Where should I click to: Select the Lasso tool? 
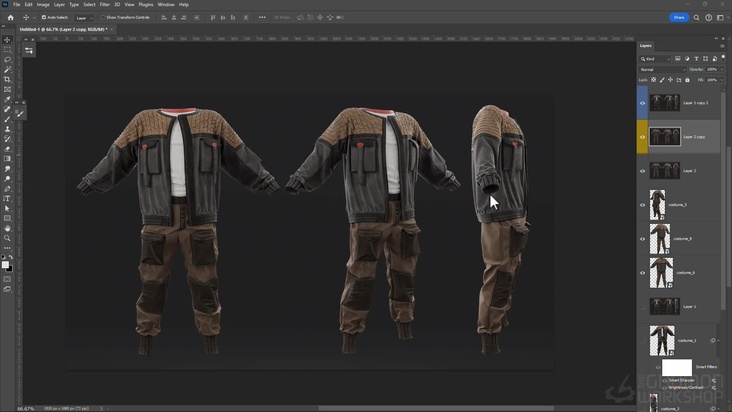pos(7,60)
